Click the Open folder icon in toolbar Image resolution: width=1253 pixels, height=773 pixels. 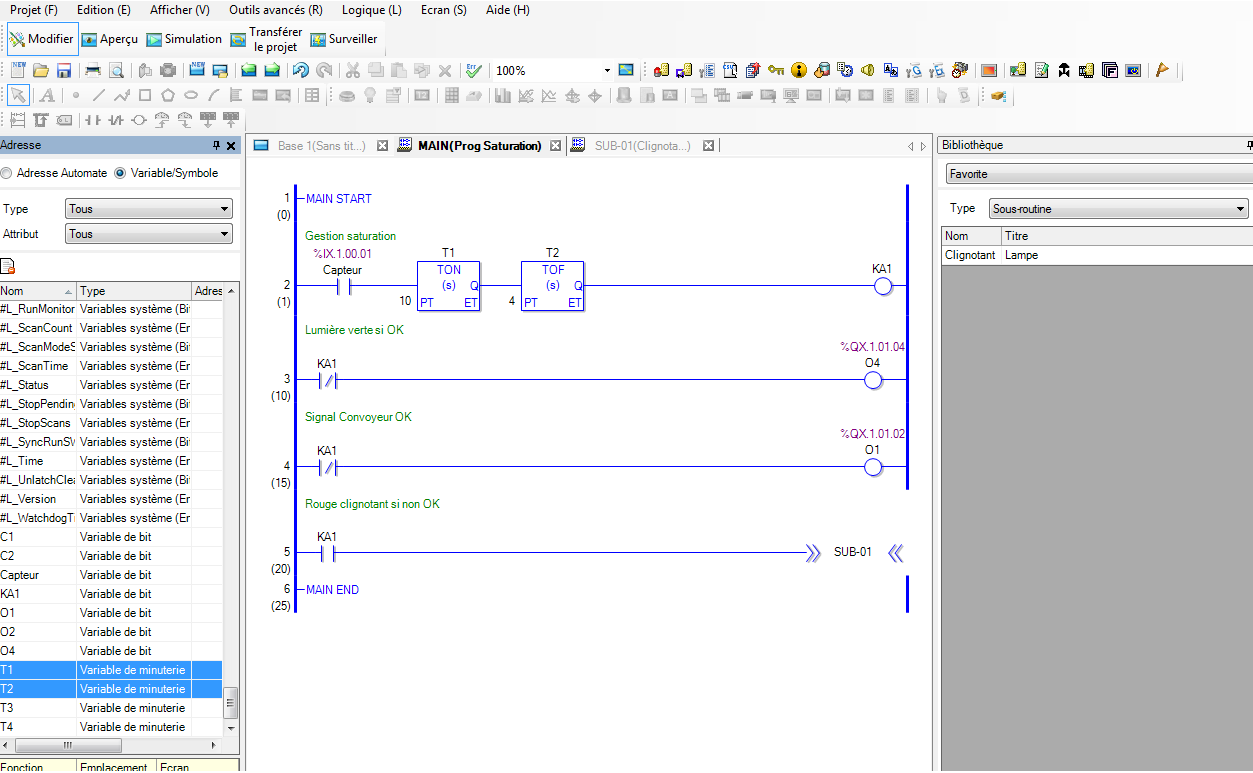coord(41,70)
